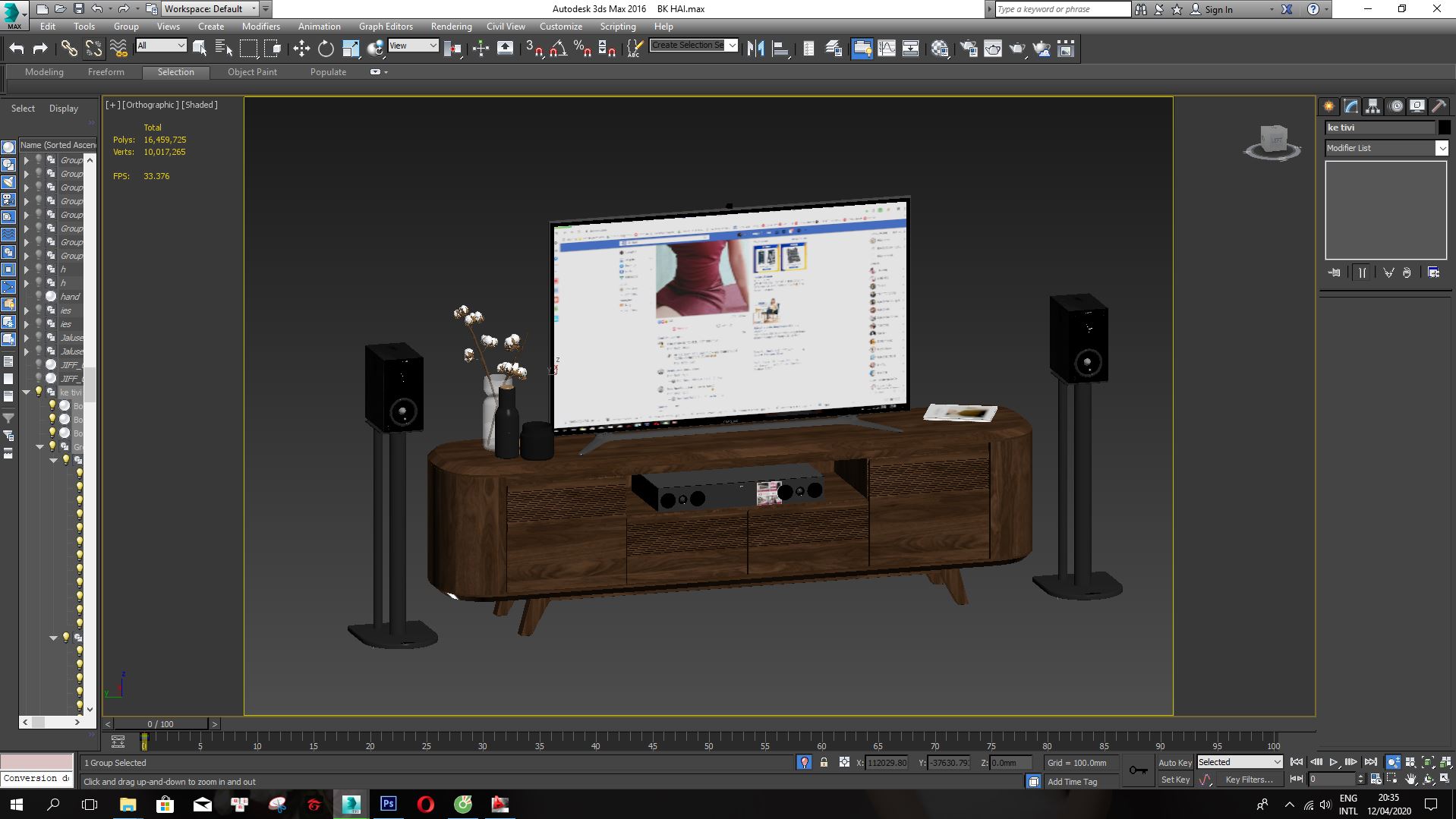
Task: Open the Curve Editor
Action: (886, 49)
